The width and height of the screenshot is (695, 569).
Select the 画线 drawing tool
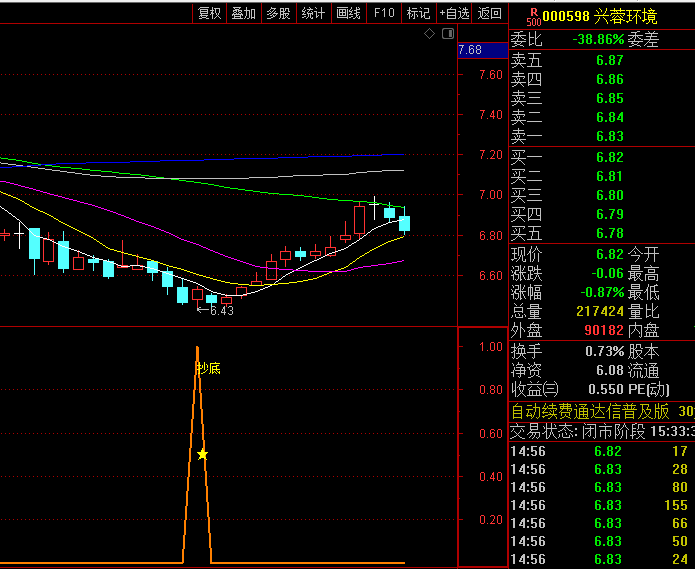pyautogui.click(x=348, y=13)
